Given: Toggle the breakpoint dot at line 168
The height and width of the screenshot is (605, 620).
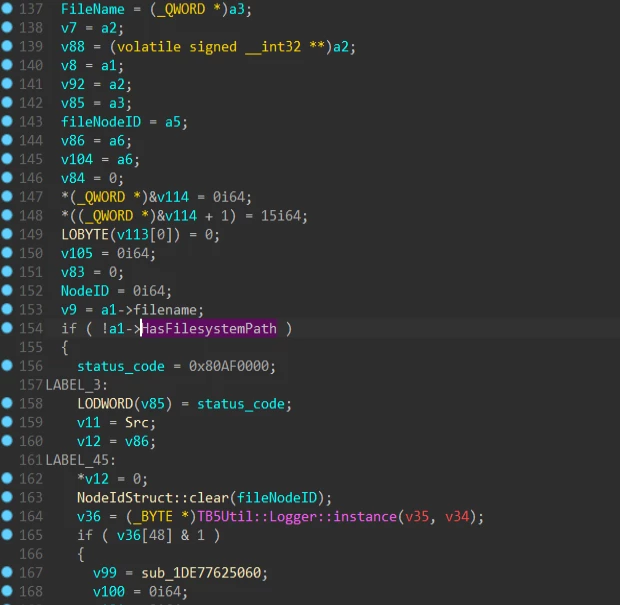Looking at the screenshot, I should (8, 592).
